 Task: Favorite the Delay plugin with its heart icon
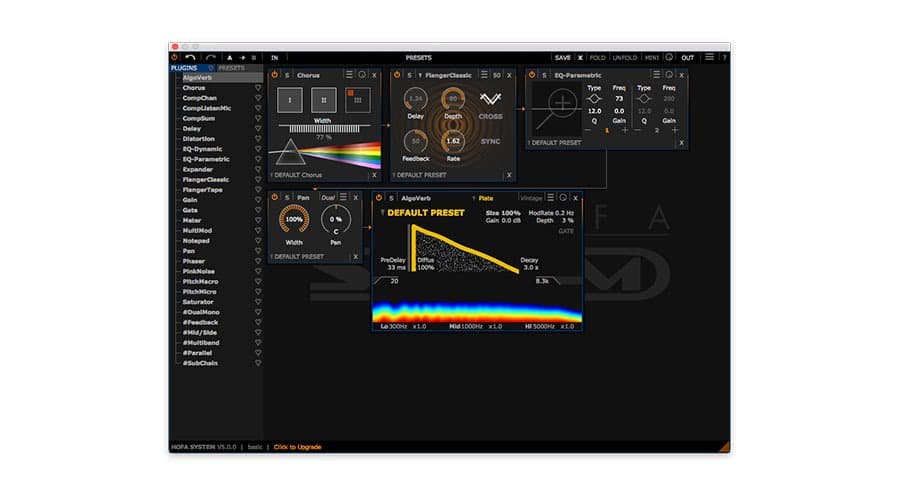coord(258,129)
